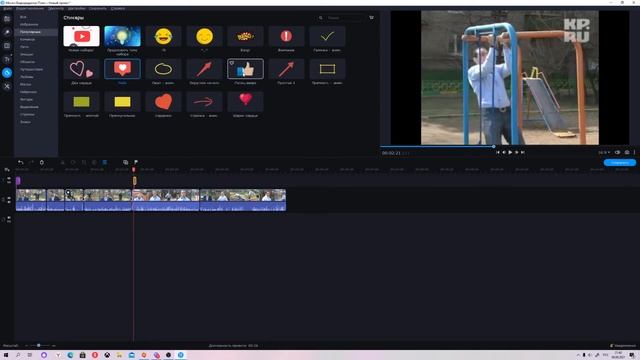Click the highlighted blue clip properties icon
Image resolution: width=640 pixels, height=360 pixels.
105,162
